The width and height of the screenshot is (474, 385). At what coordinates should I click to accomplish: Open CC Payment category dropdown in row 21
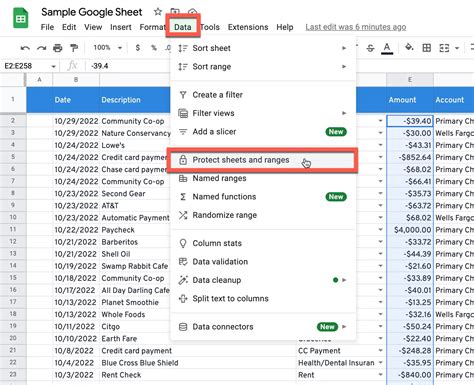[x=380, y=351]
